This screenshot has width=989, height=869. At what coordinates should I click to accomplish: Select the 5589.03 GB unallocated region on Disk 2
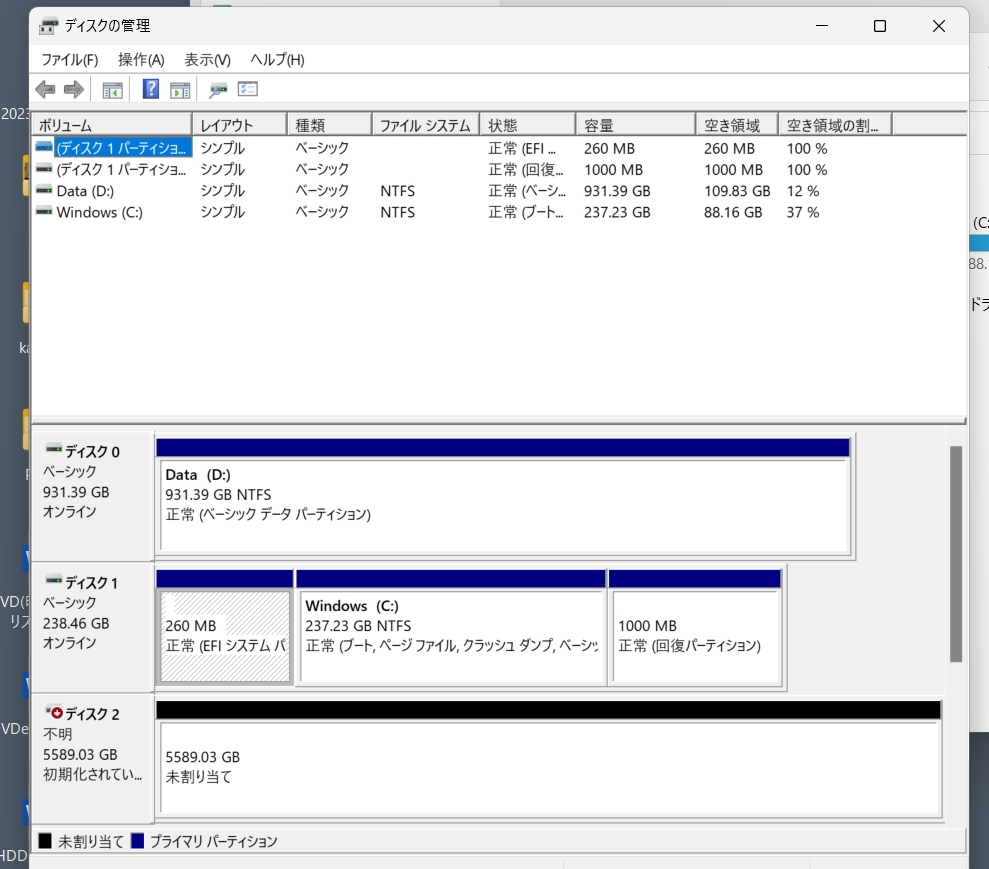(x=548, y=767)
